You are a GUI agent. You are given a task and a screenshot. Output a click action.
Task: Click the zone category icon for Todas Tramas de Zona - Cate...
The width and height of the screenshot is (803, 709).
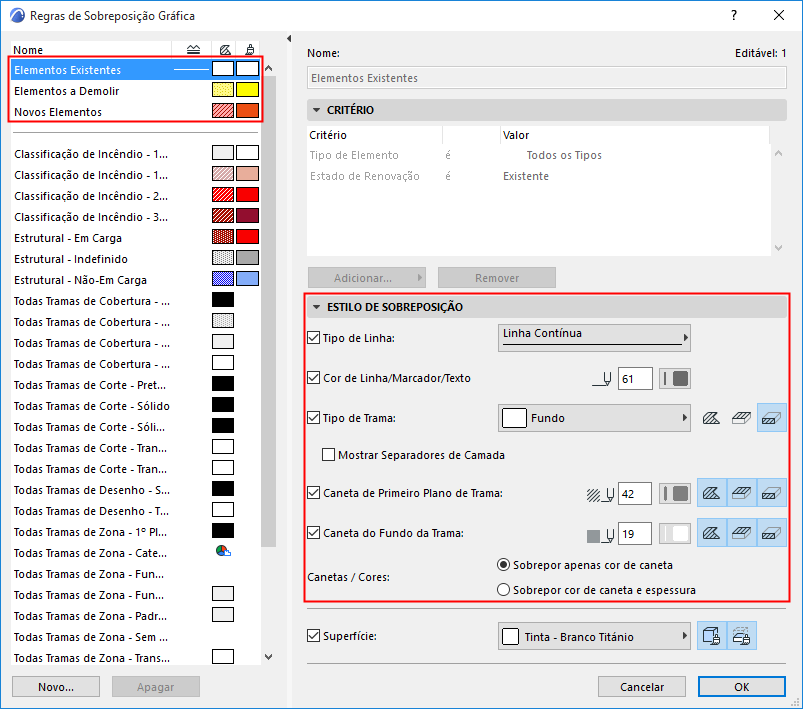point(223,552)
